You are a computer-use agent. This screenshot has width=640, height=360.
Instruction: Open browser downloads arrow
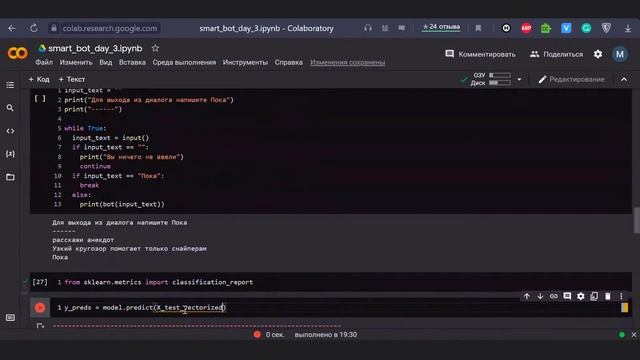(x=628, y=28)
